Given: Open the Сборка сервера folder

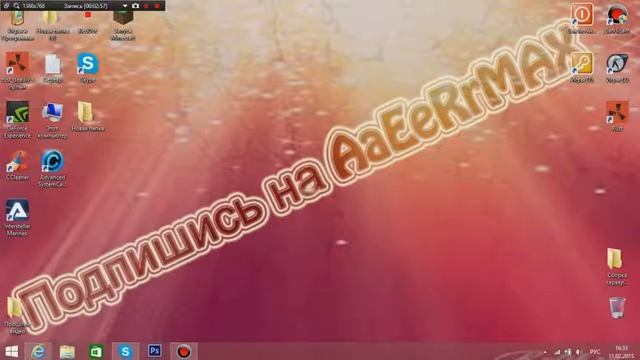Looking at the screenshot, I should [616, 266].
